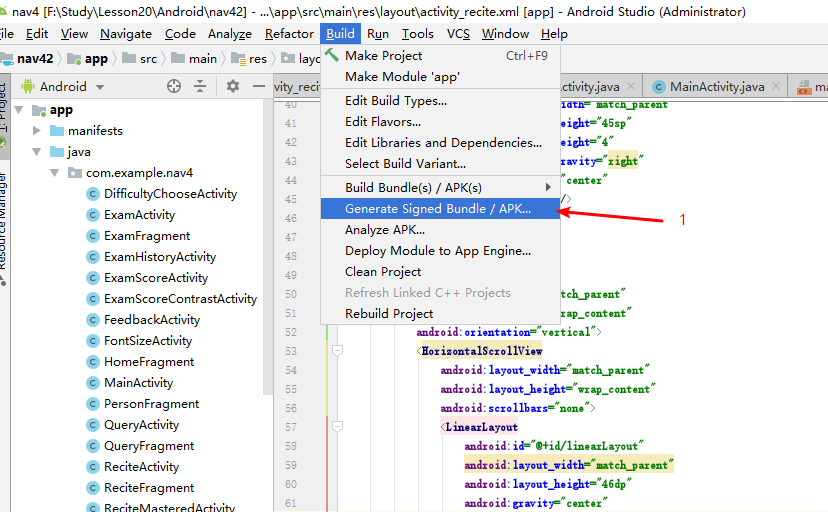
Task: Click Generate Signed Bundle / APK...
Action: 440,208
